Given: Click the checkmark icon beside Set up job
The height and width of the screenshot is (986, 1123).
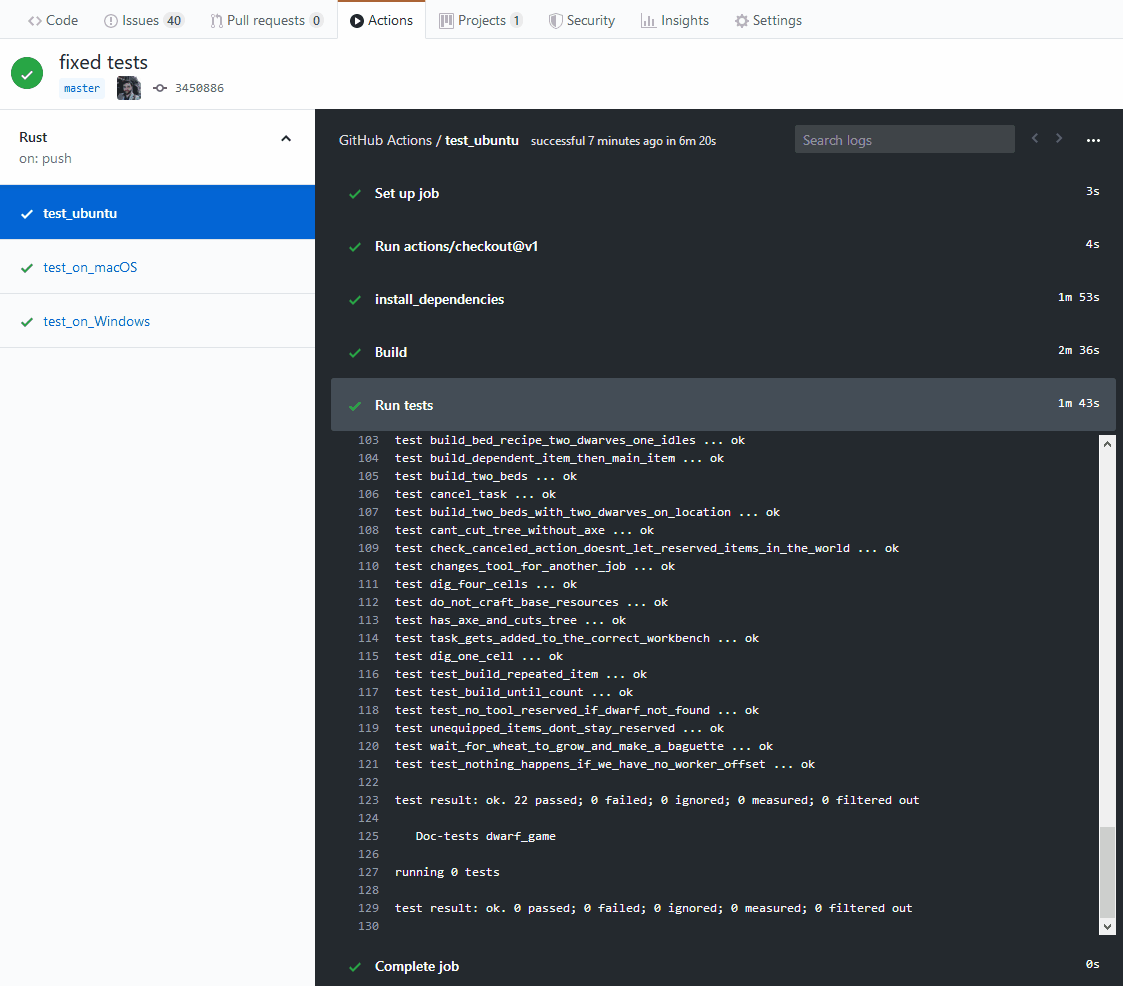Looking at the screenshot, I should (355, 192).
